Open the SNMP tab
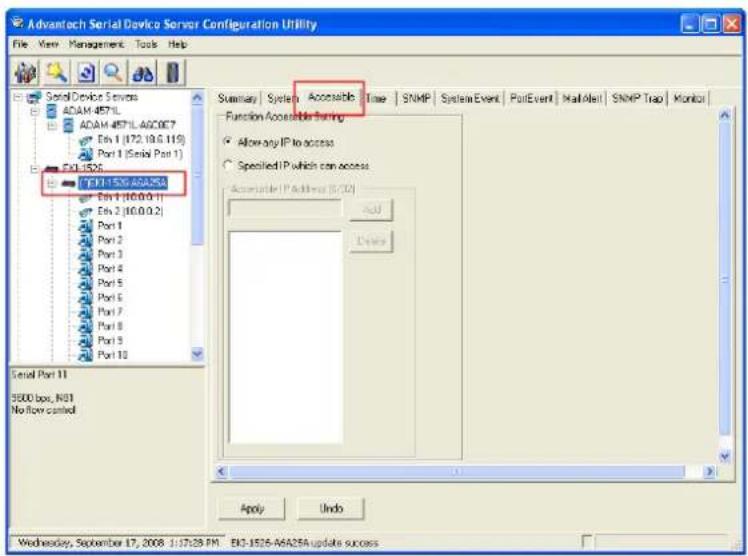 416,99
